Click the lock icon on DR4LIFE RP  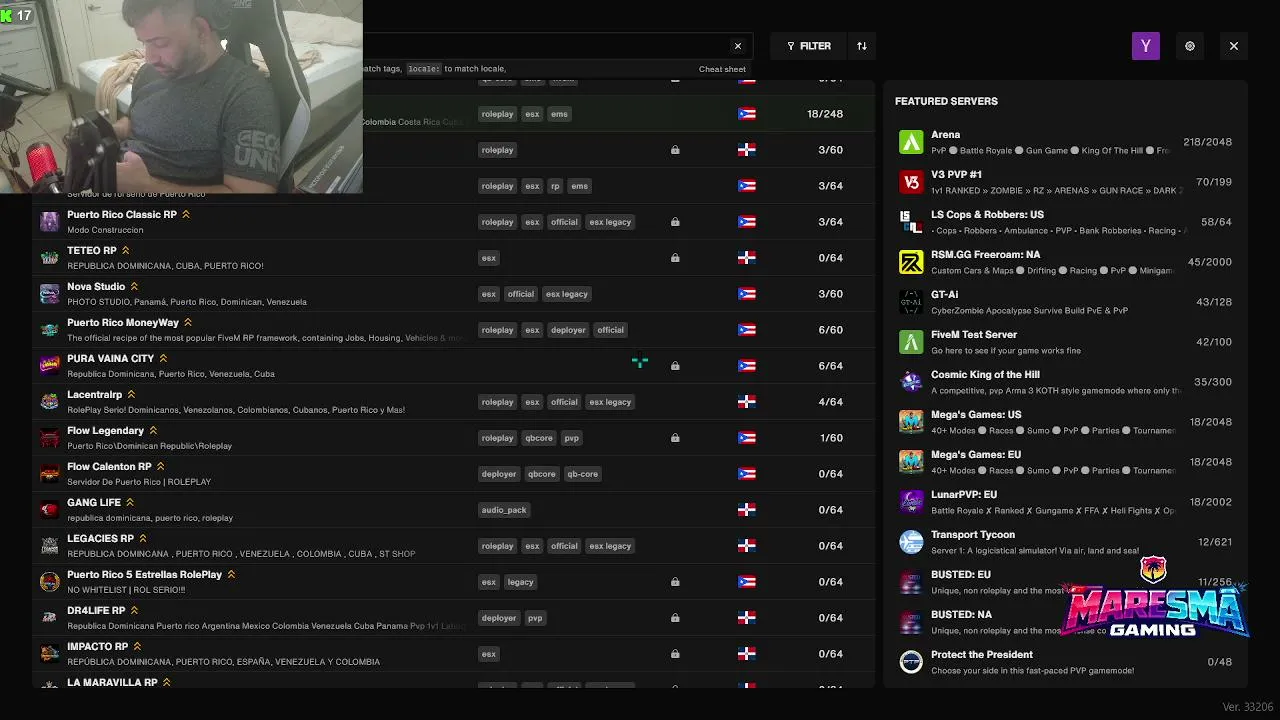pos(675,618)
